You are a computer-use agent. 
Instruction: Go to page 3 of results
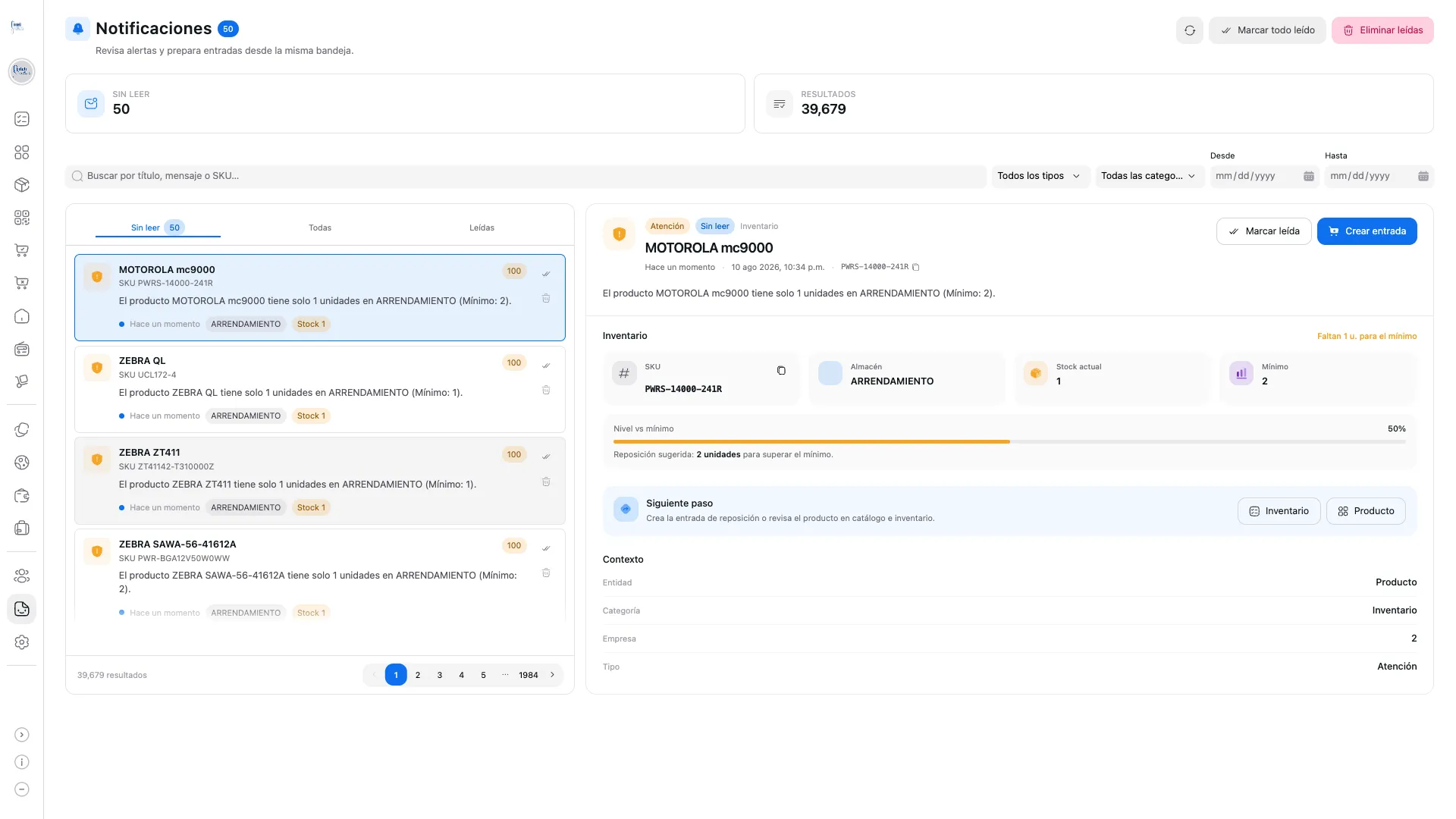tap(440, 675)
